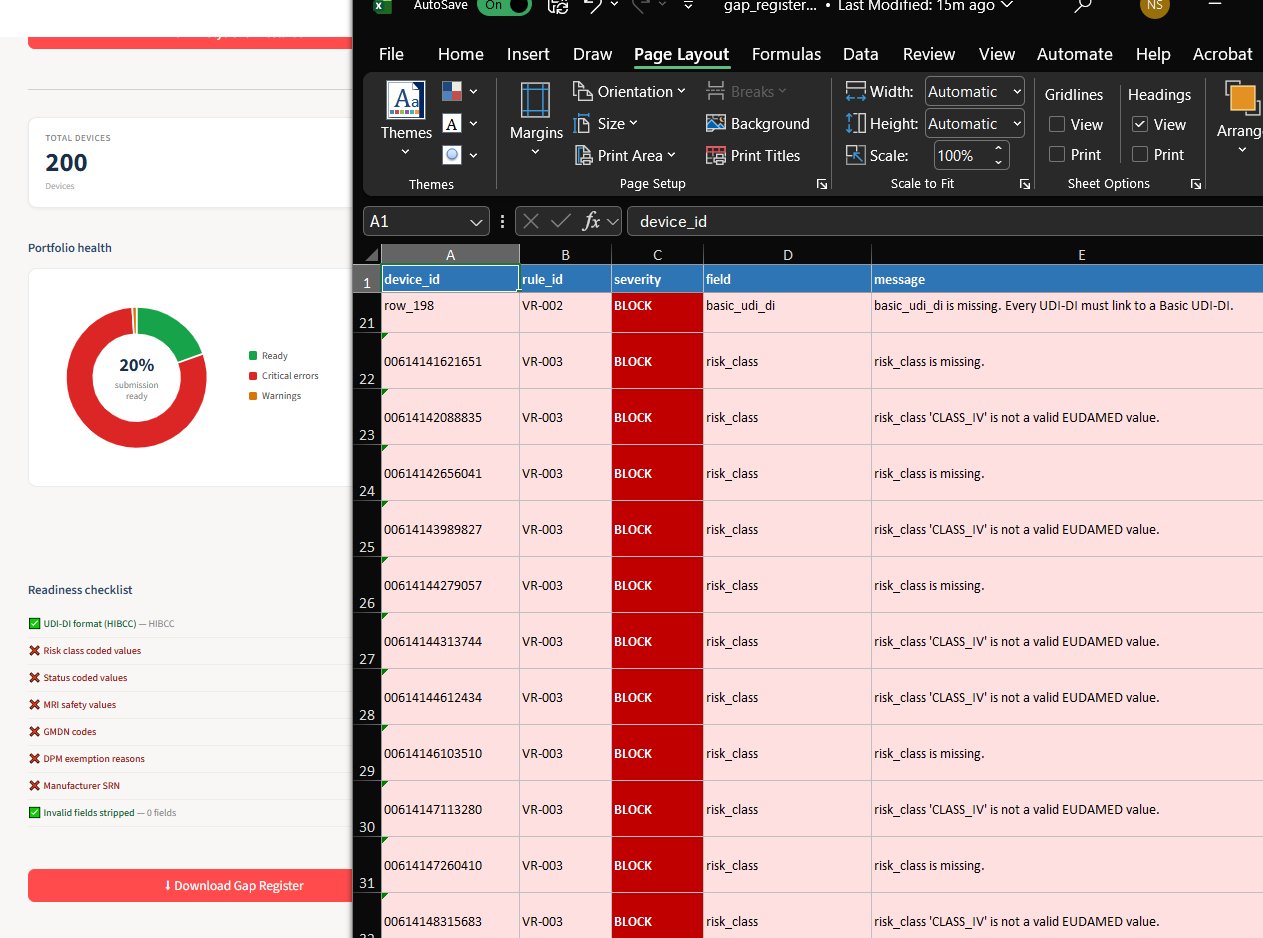Viewport: 1263px width, 938px height.
Task: Select the Orientation setting
Action: point(628,91)
